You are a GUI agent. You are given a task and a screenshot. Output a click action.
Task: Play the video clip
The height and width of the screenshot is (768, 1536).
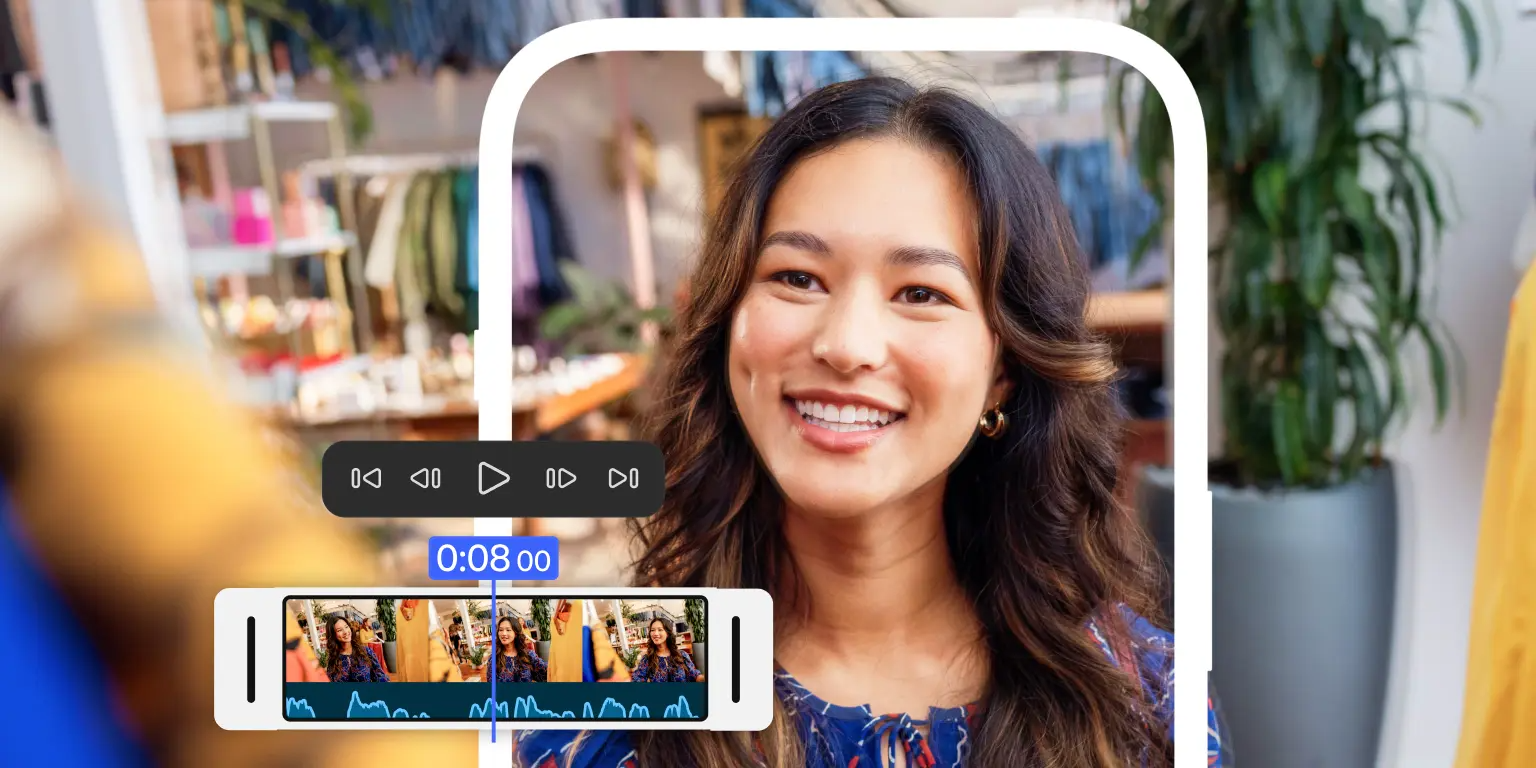[x=493, y=479]
